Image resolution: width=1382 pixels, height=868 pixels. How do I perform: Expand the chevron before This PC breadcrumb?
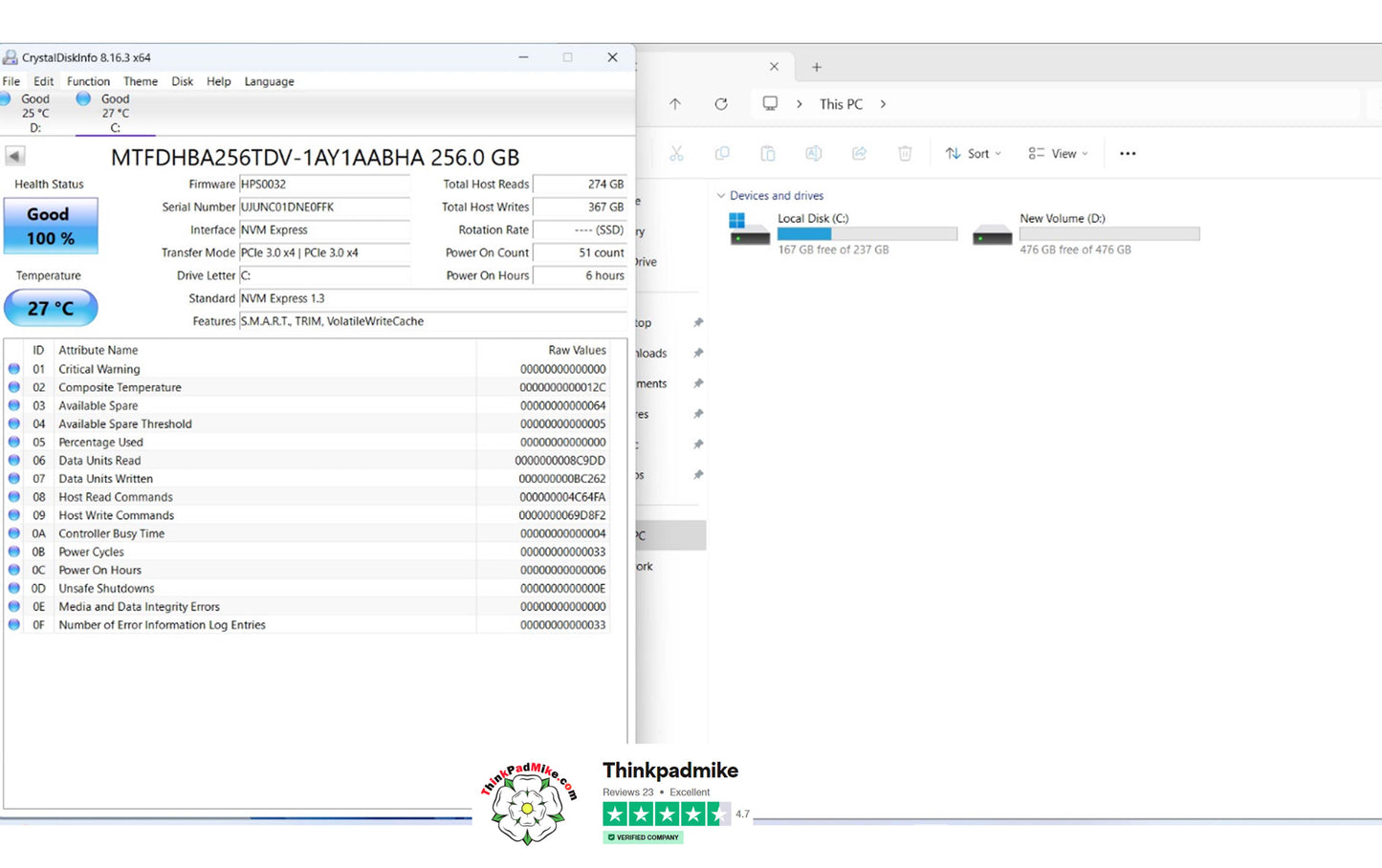[x=800, y=104]
